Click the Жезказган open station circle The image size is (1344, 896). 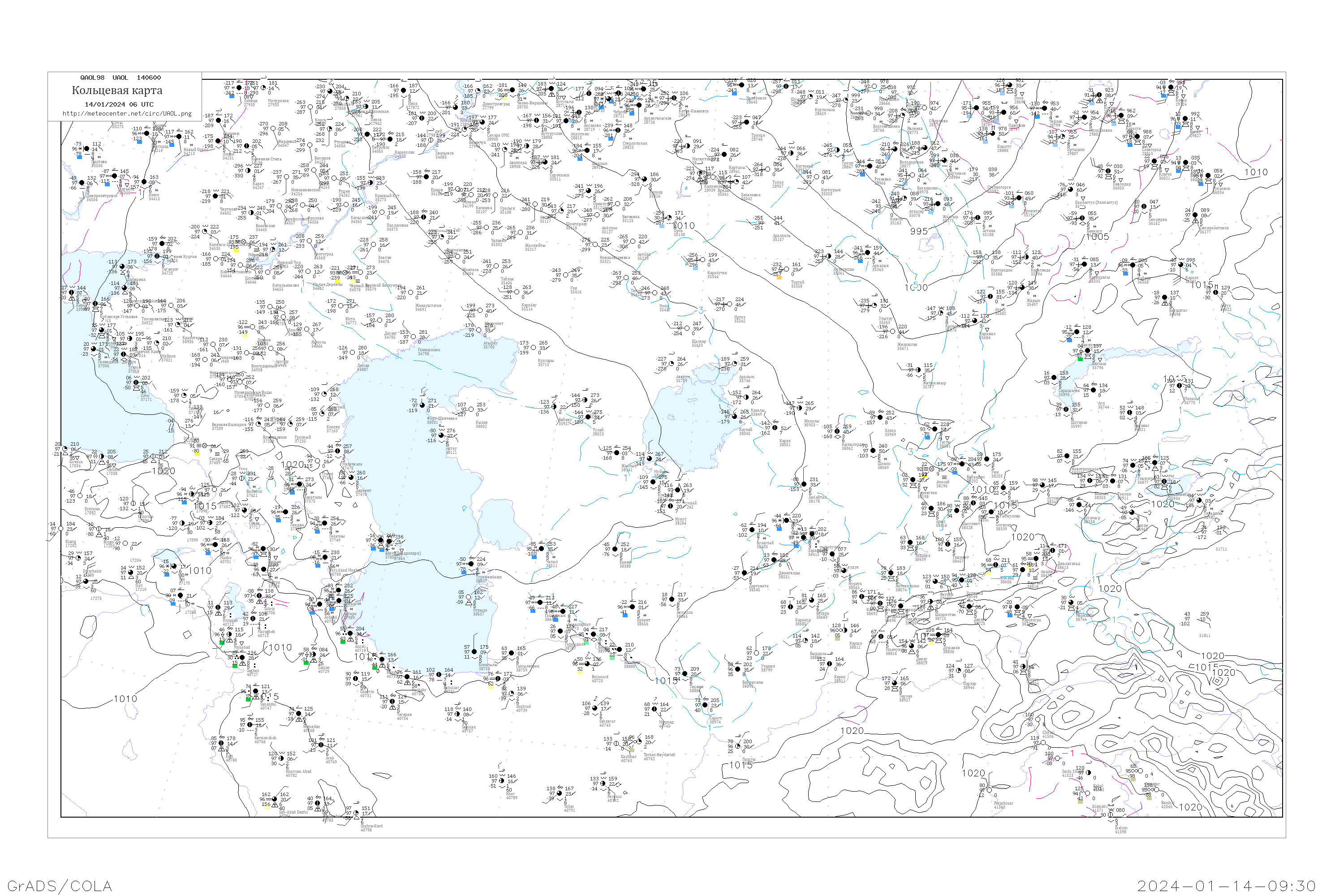click(892, 332)
